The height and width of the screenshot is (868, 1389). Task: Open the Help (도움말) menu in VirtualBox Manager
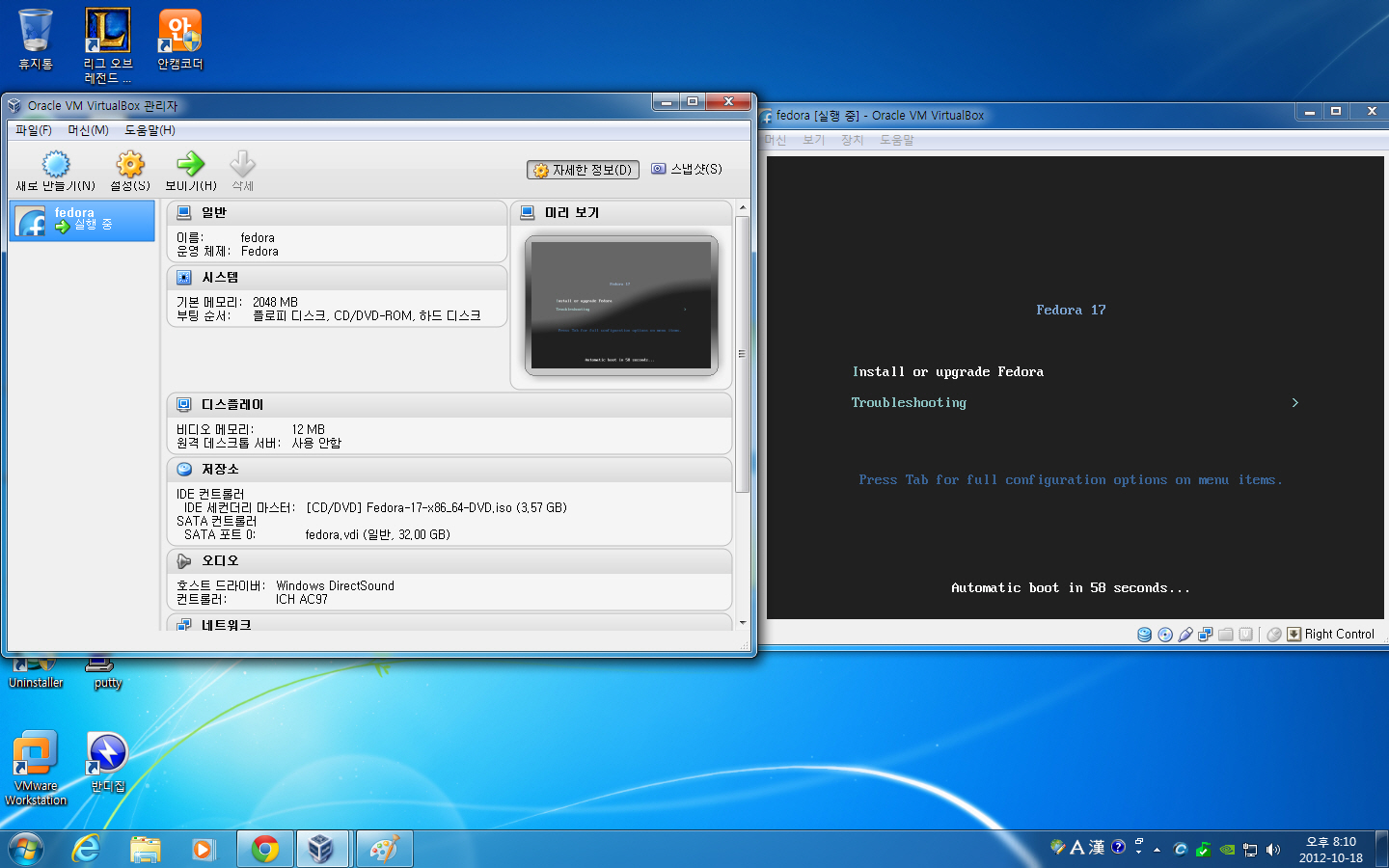click(x=150, y=130)
